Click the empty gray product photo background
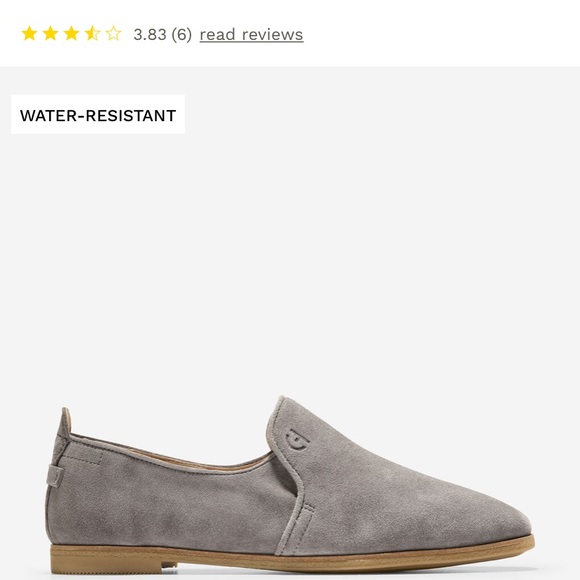The image size is (580, 580). (x=333, y=240)
